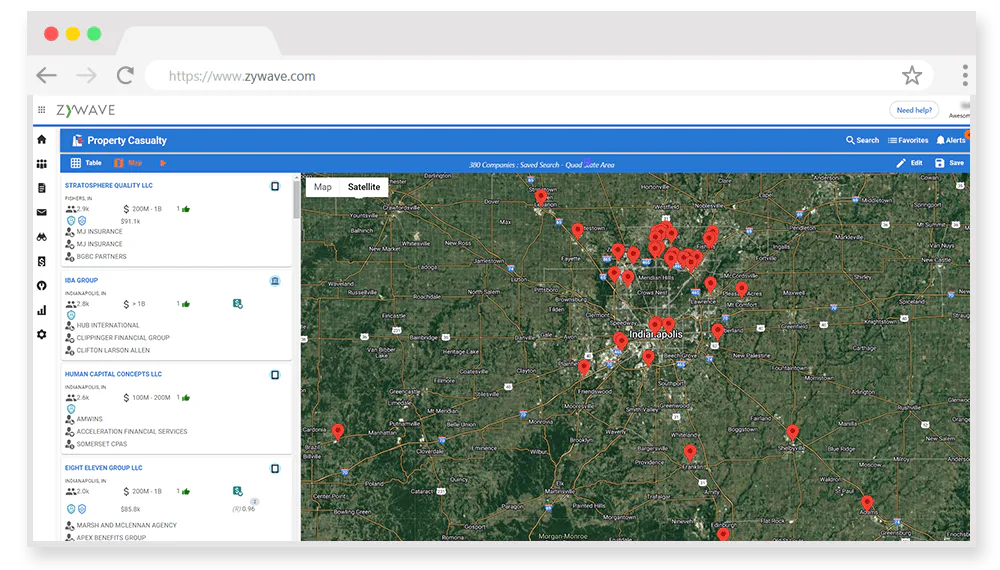The height and width of the screenshot is (570, 1000).
Task: Click Stratosphere Quality thumbs-up icon
Action: pyautogui.click(x=186, y=209)
